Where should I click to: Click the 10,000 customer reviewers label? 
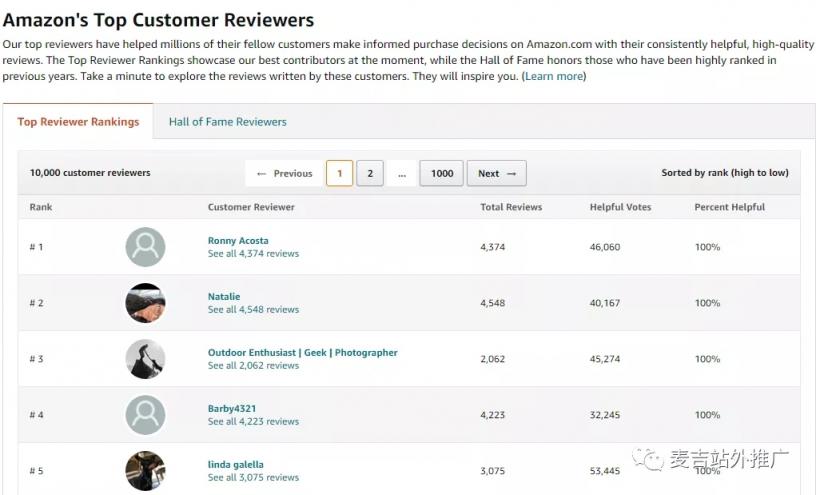(90, 172)
